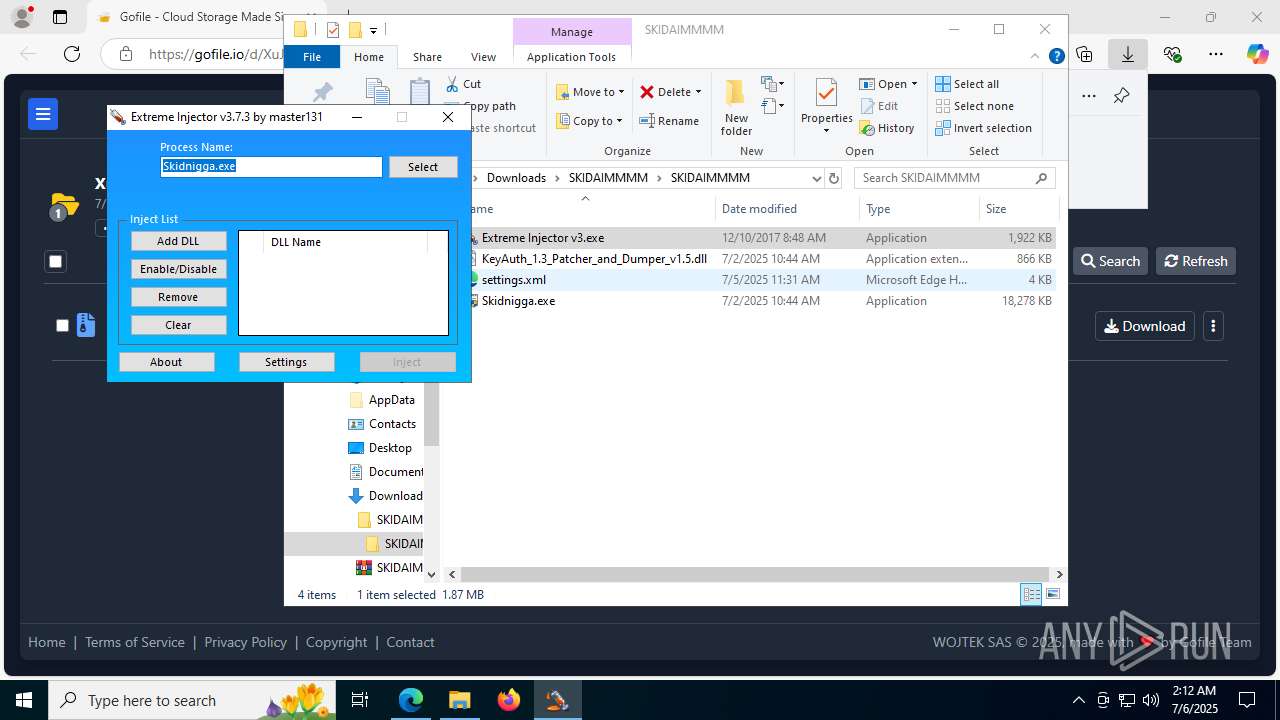Click the Downloads breadcrumb in address bar

coord(516,178)
